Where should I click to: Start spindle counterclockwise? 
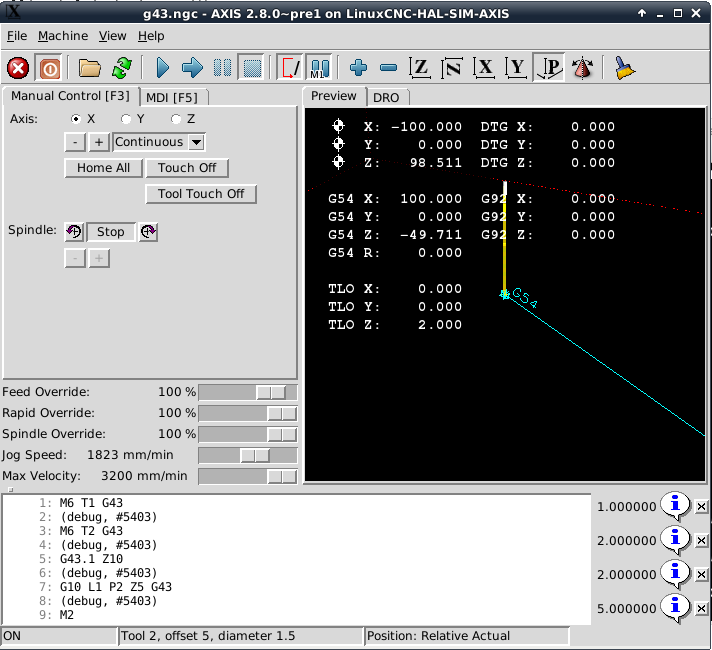click(74, 232)
